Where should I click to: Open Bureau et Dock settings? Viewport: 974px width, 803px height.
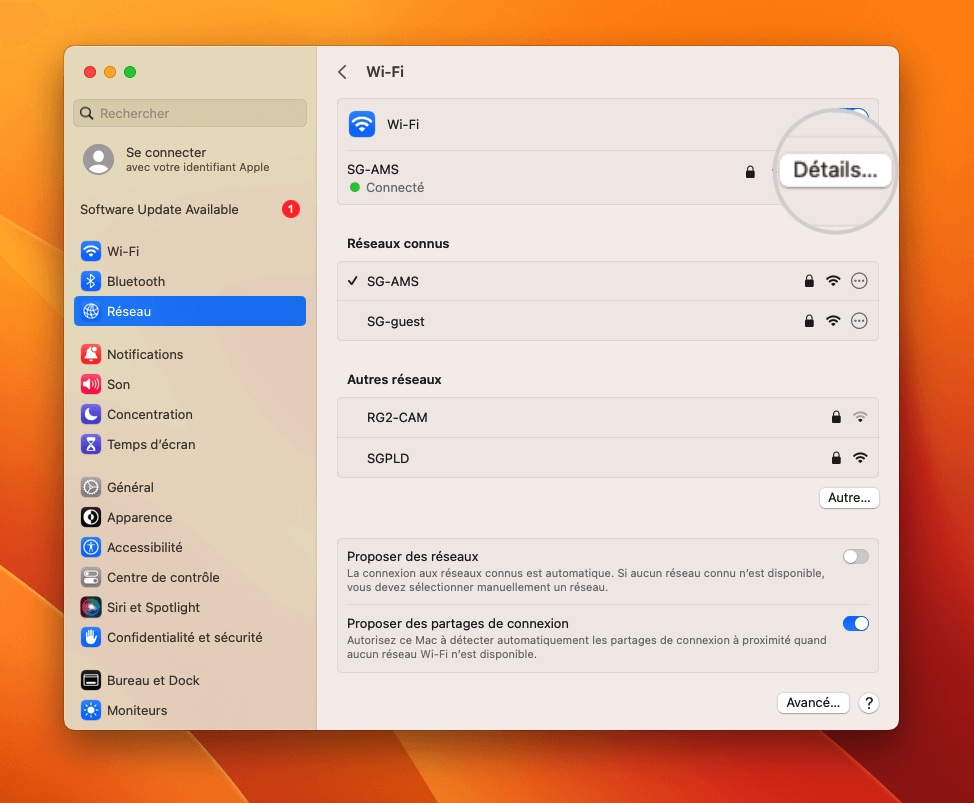[x=189, y=680]
